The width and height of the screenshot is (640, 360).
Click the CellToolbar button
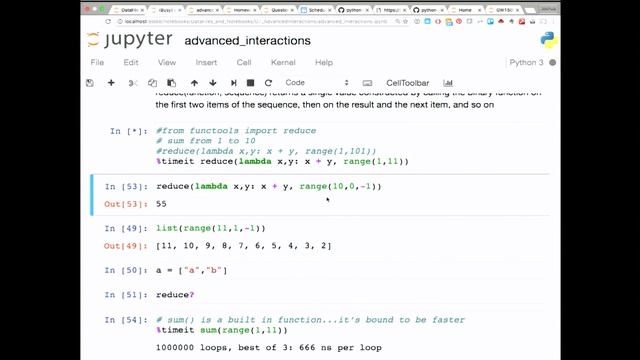tap(407, 83)
